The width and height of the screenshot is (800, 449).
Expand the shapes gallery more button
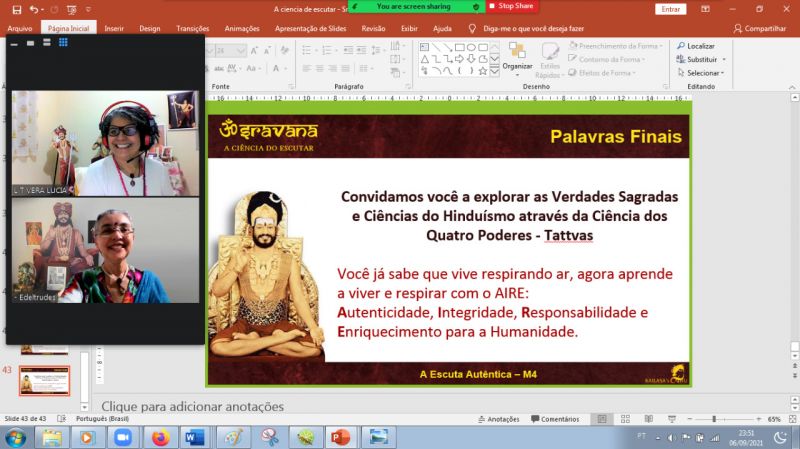pyautogui.click(x=494, y=71)
